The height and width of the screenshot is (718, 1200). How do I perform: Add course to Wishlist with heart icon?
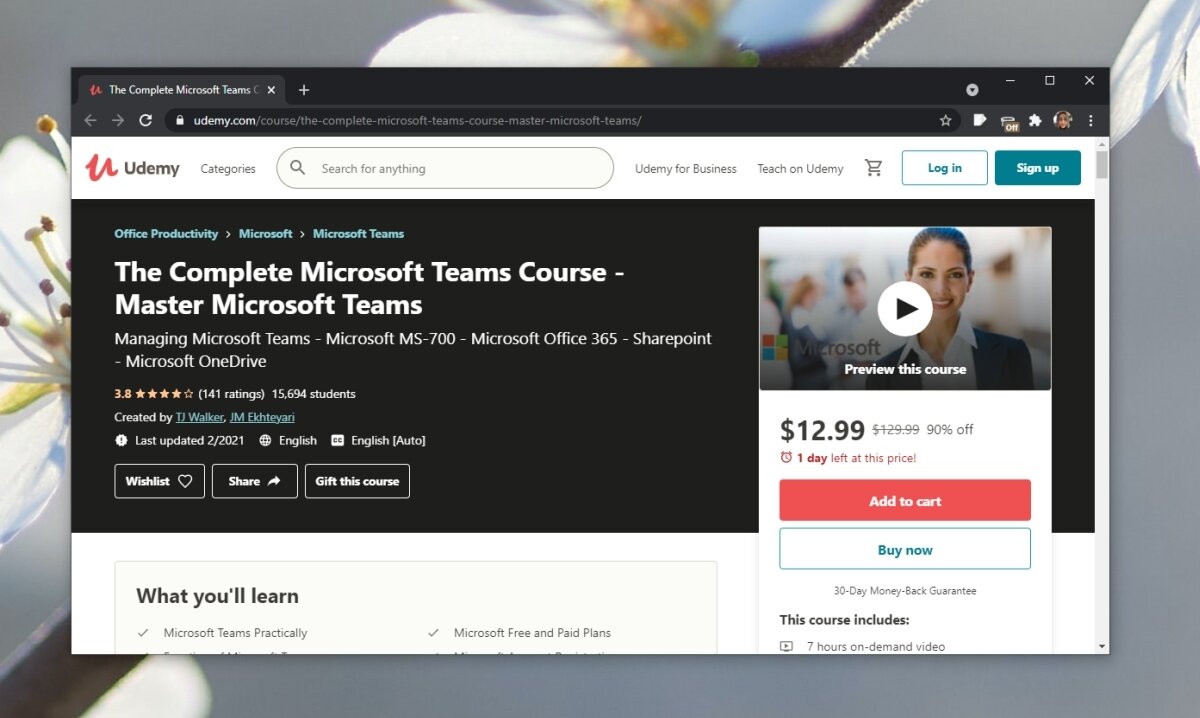click(159, 481)
